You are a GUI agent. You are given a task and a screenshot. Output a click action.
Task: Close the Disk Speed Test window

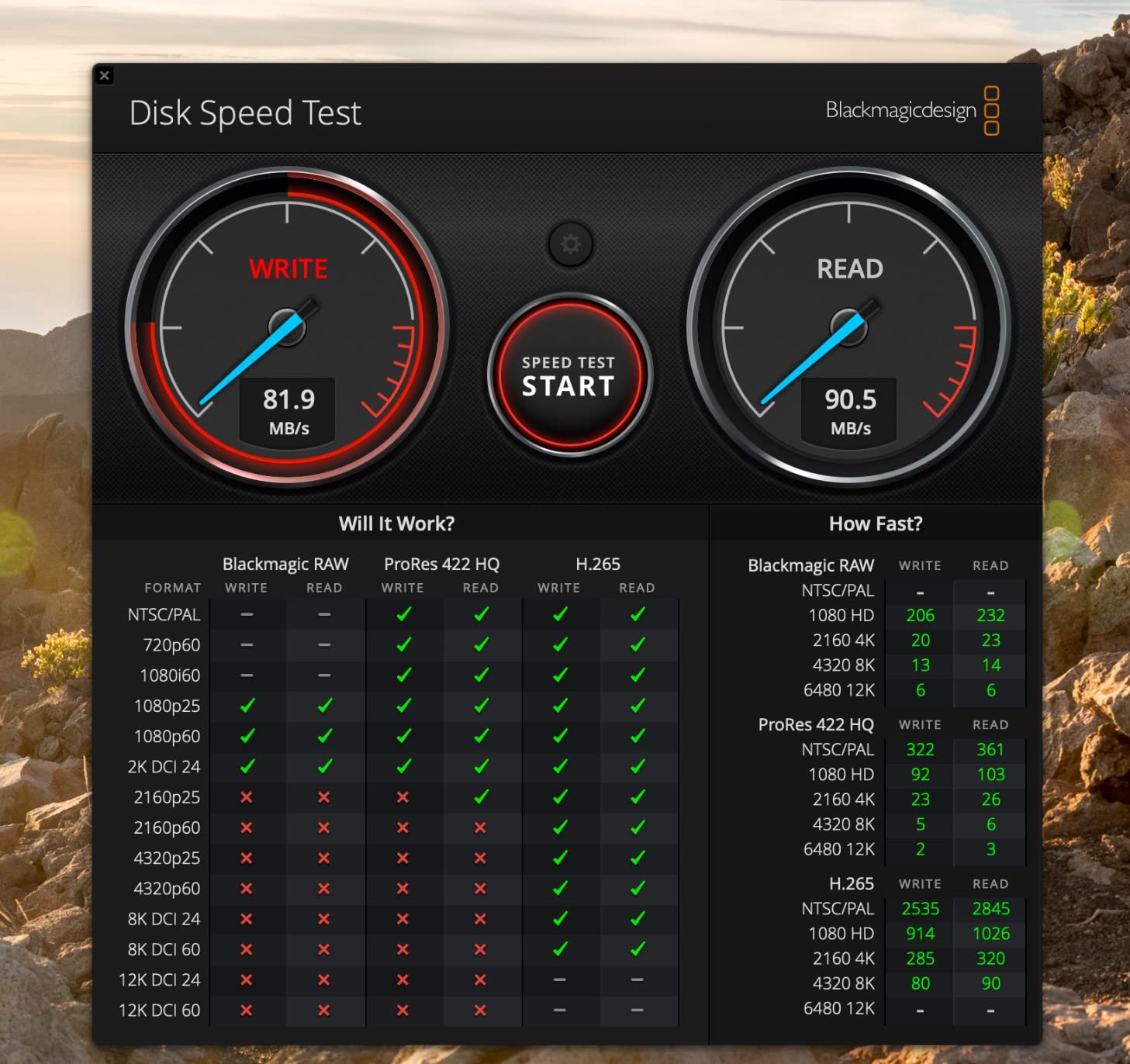pyautogui.click(x=105, y=75)
